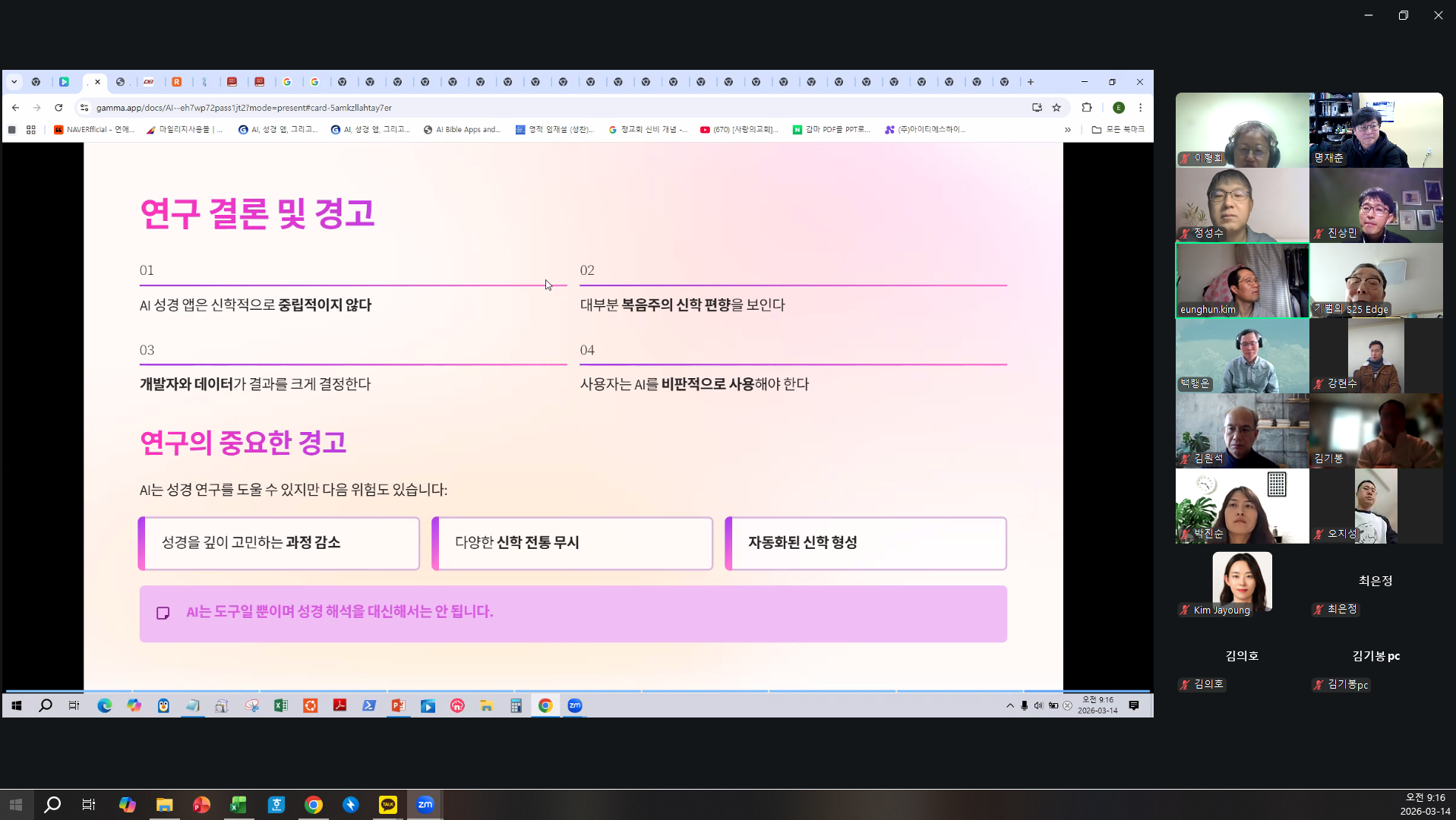This screenshot has width=1456, height=820.
Task: Open Copilot on the bottom taskbar
Action: click(x=127, y=805)
